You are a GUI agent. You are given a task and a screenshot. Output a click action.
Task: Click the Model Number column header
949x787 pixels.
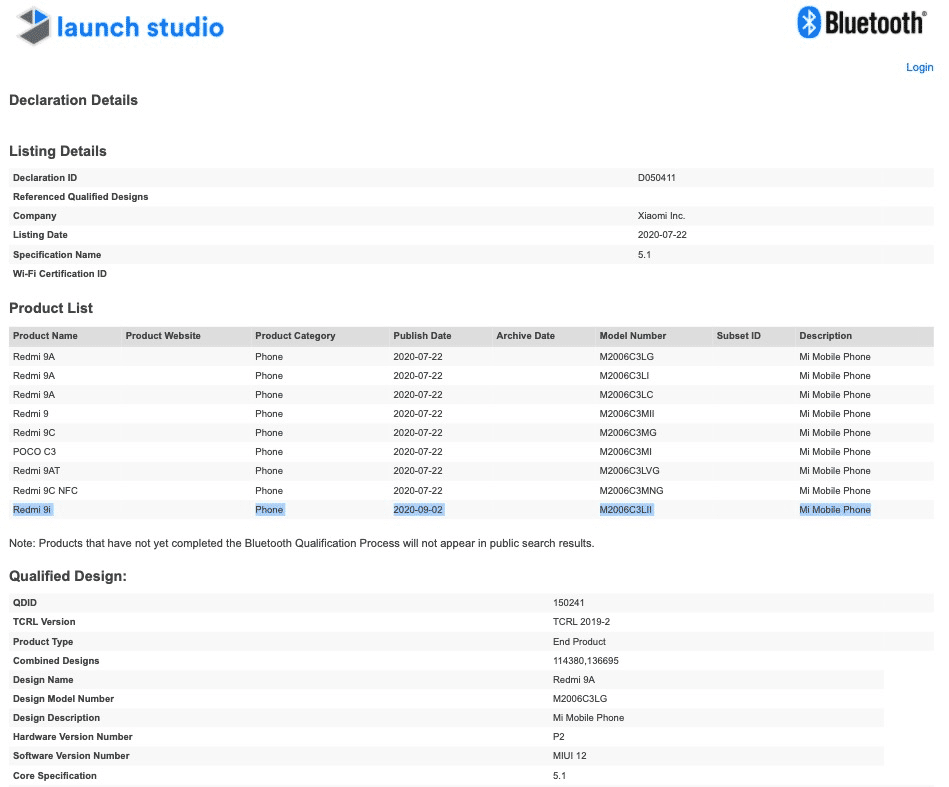(632, 335)
